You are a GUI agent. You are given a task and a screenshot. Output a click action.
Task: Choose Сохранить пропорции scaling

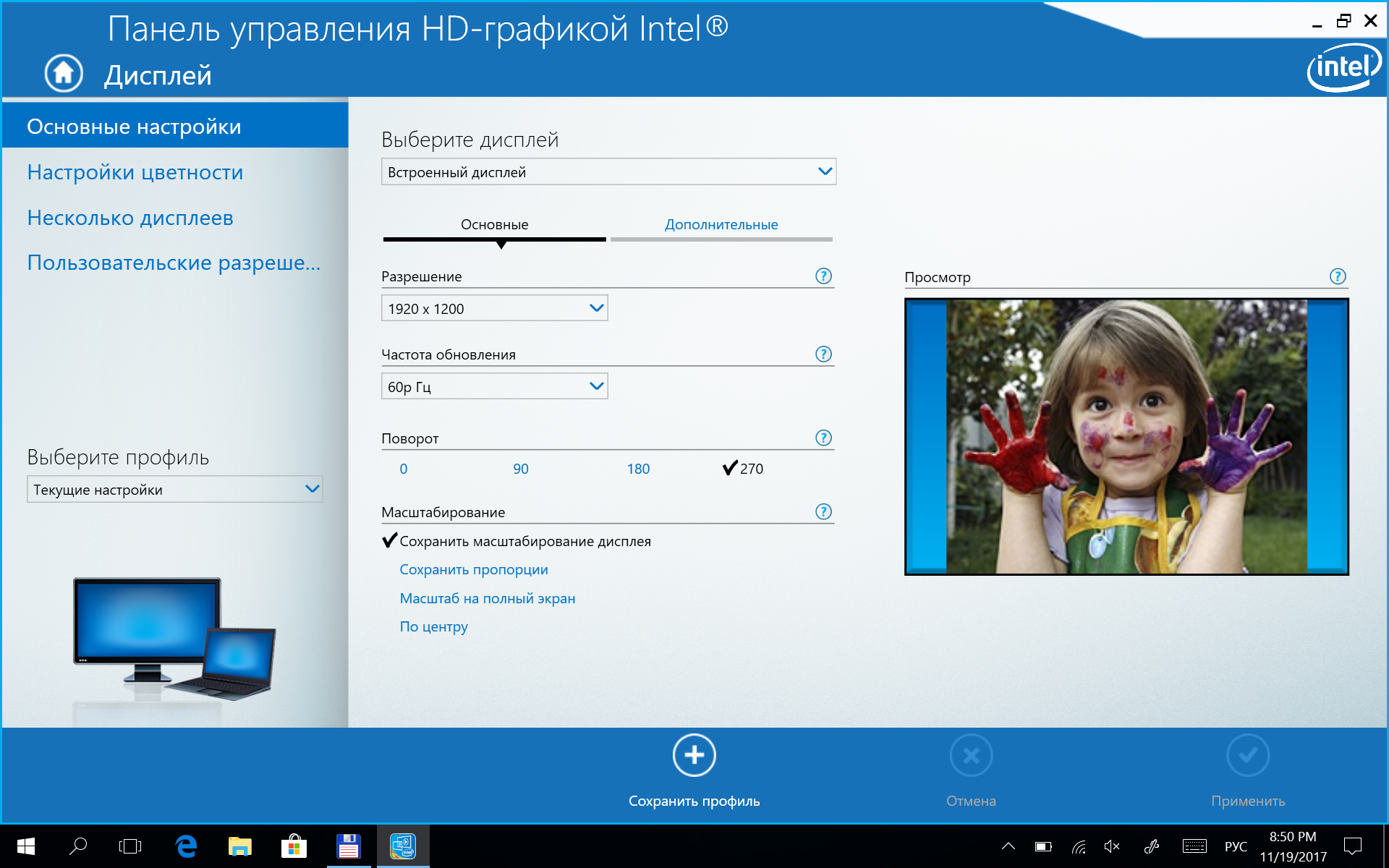(474, 569)
